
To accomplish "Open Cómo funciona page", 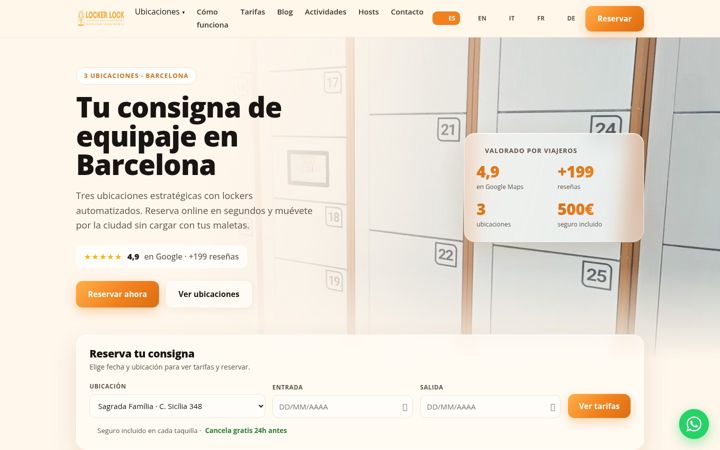I will (x=212, y=18).
